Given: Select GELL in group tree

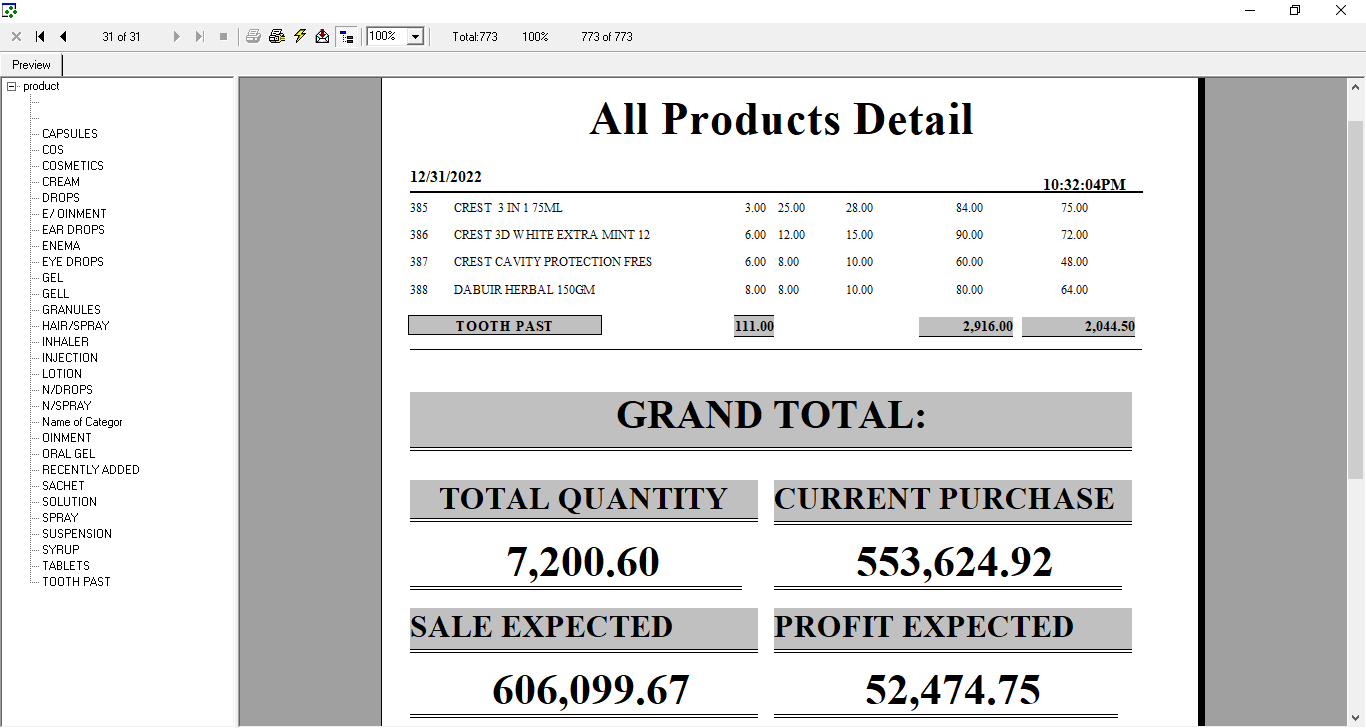Looking at the screenshot, I should [x=56, y=294].
